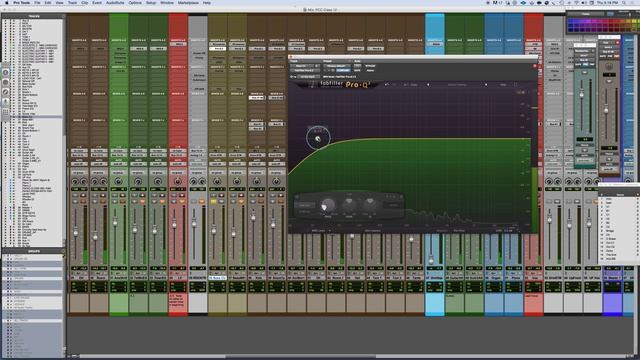The height and width of the screenshot is (360, 640).
Task: Bypass the selected EQ band via its power icon
Action: click(297, 197)
